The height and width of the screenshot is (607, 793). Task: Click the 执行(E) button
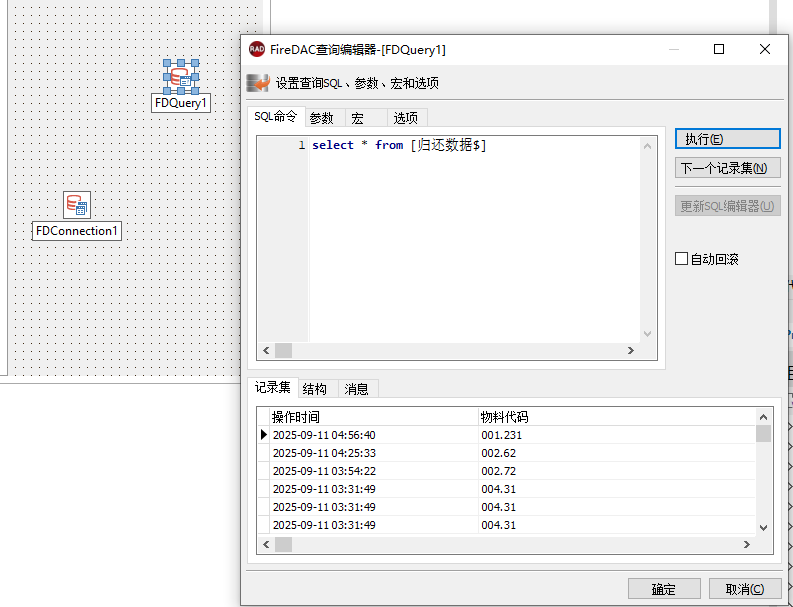[728, 139]
